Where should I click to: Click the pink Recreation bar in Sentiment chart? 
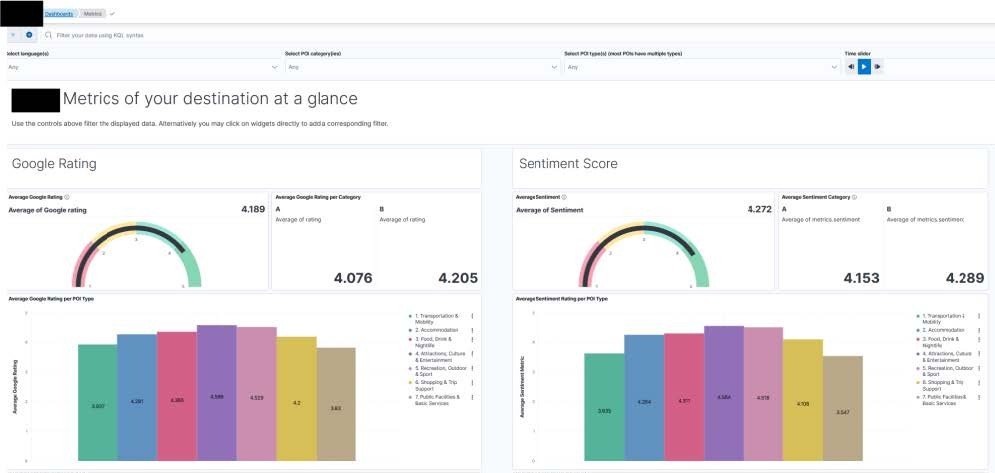coord(763,394)
